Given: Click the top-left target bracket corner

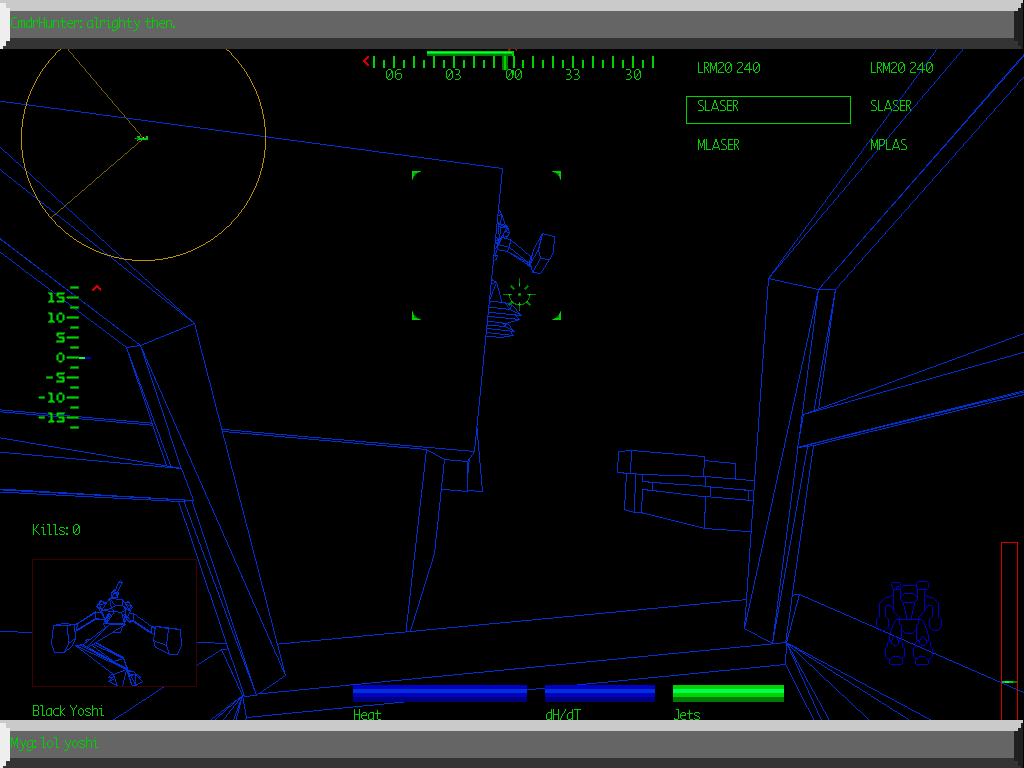Looking at the screenshot, I should (x=416, y=175).
